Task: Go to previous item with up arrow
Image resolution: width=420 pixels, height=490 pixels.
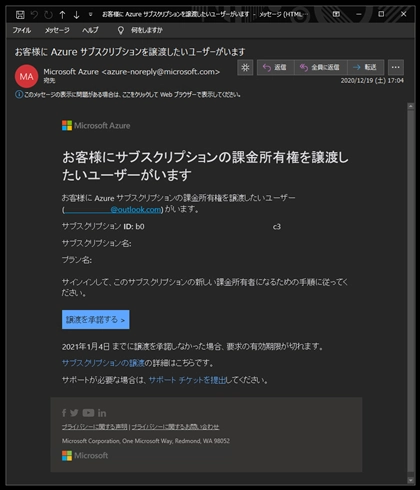Action: 62,14
